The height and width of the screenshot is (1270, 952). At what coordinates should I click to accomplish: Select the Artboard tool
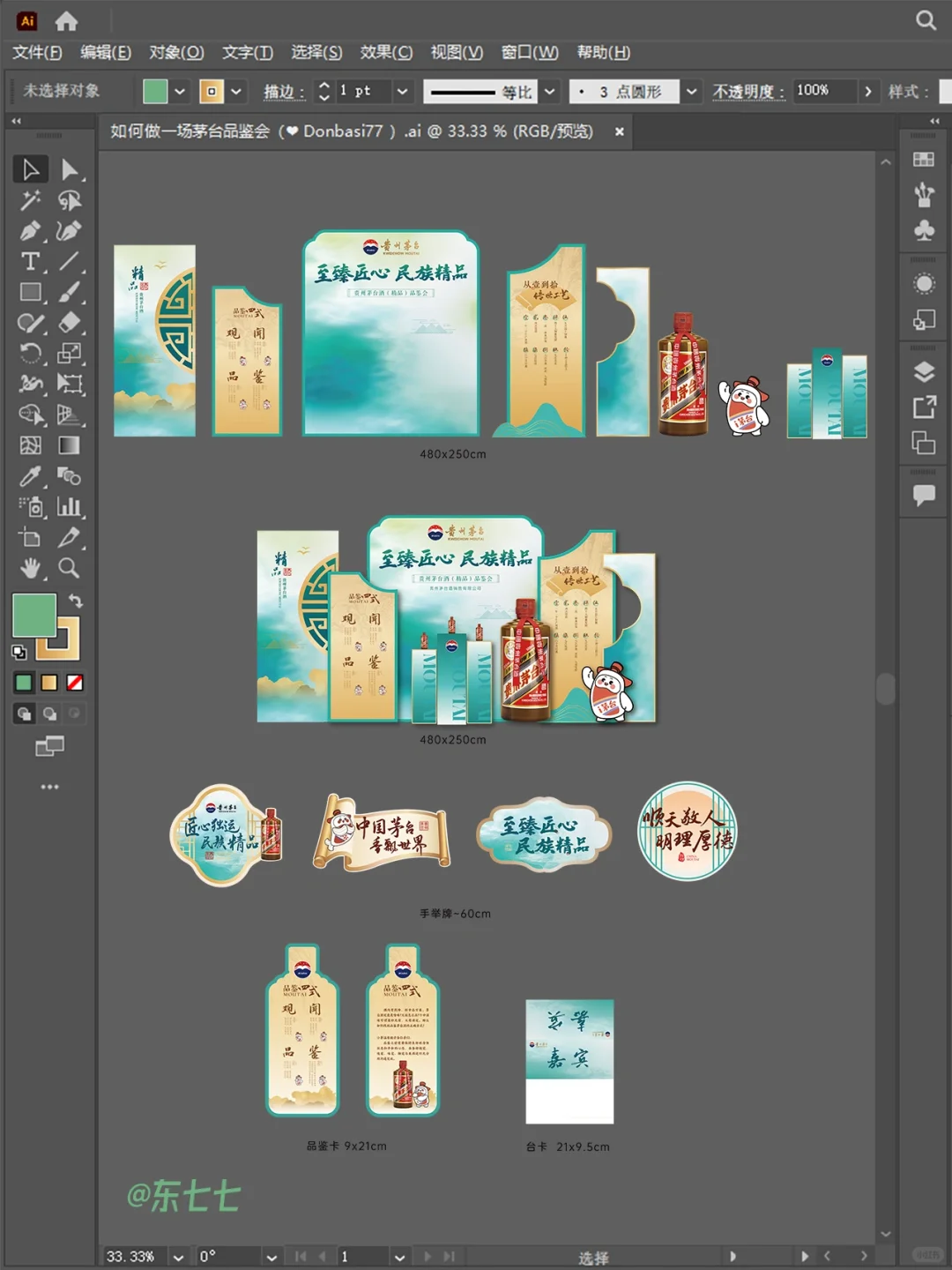point(30,537)
